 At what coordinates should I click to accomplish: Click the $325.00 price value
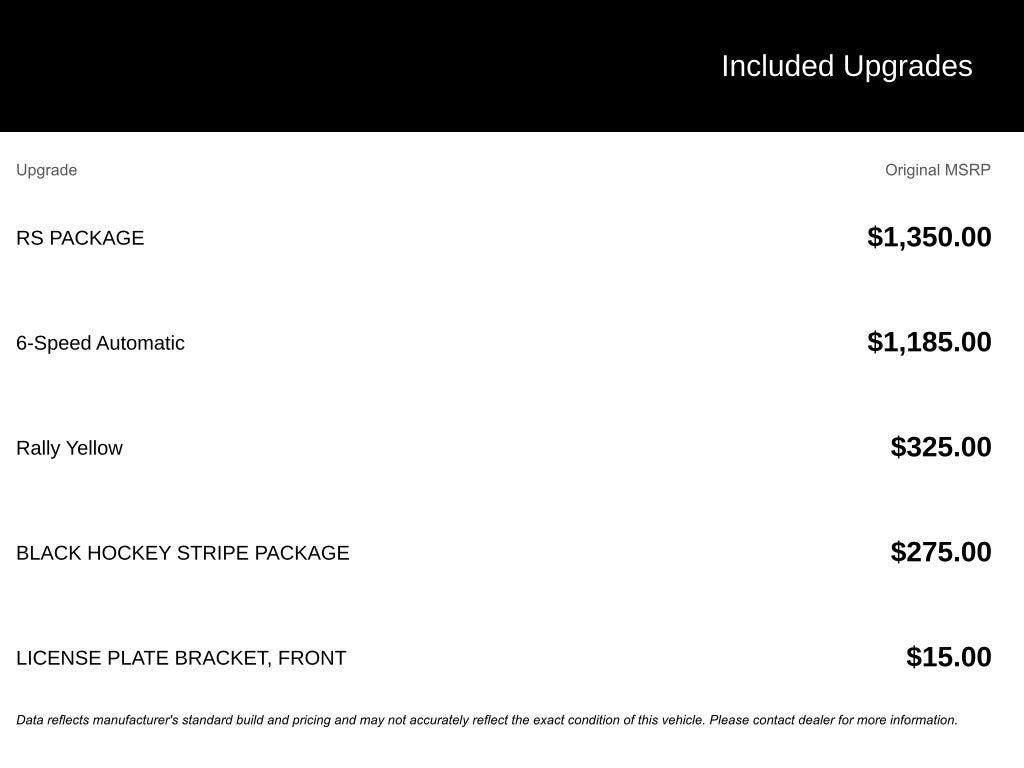click(x=941, y=447)
